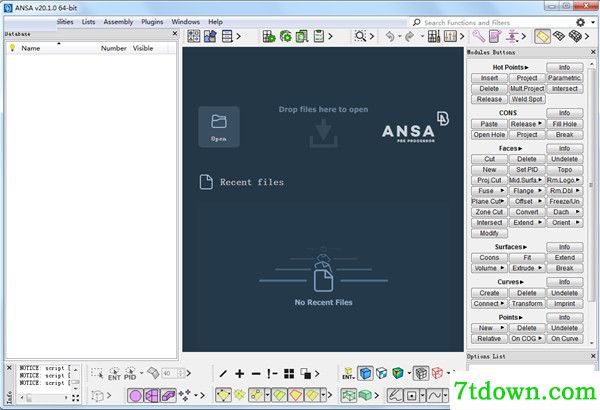This screenshot has height=410, width=600.
Task: Click the Info button beside Faces
Action: point(564,148)
